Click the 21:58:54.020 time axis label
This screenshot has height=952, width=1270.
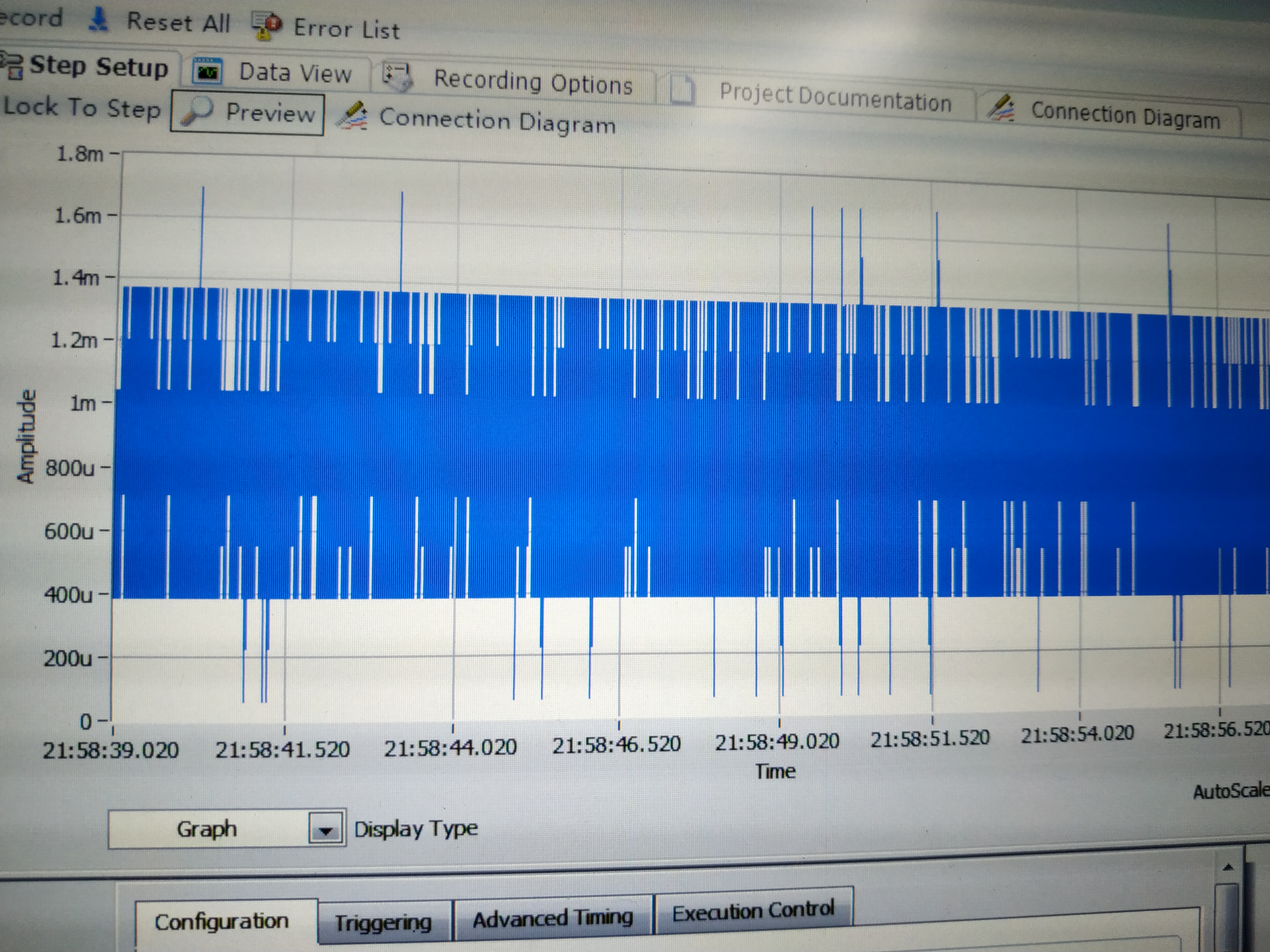(1077, 734)
